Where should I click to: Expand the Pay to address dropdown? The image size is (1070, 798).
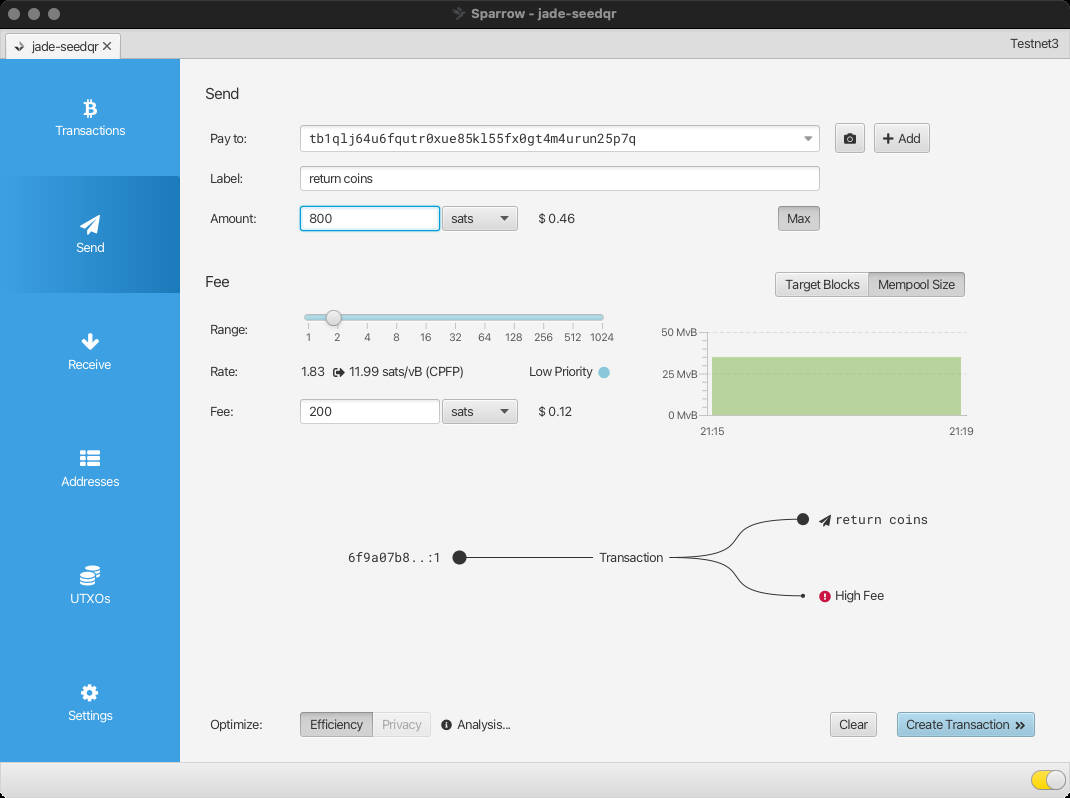pyautogui.click(x=808, y=139)
